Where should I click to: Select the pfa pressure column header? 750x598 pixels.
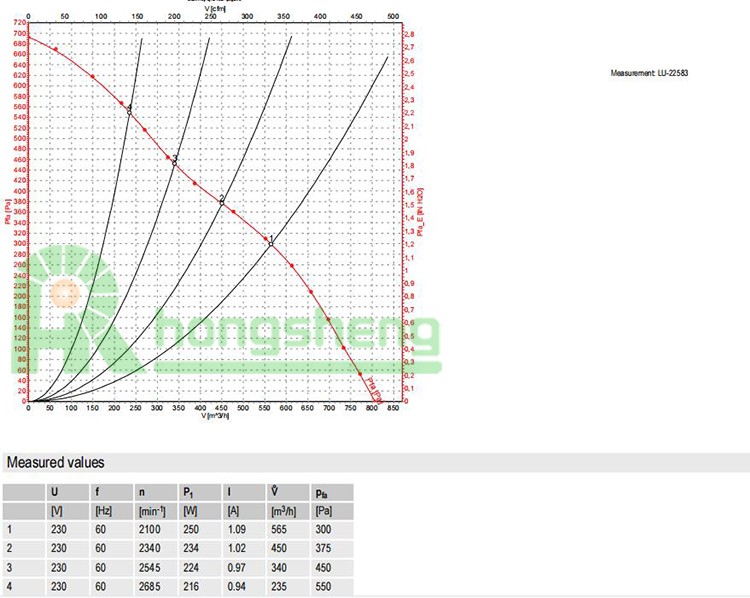pos(320,492)
